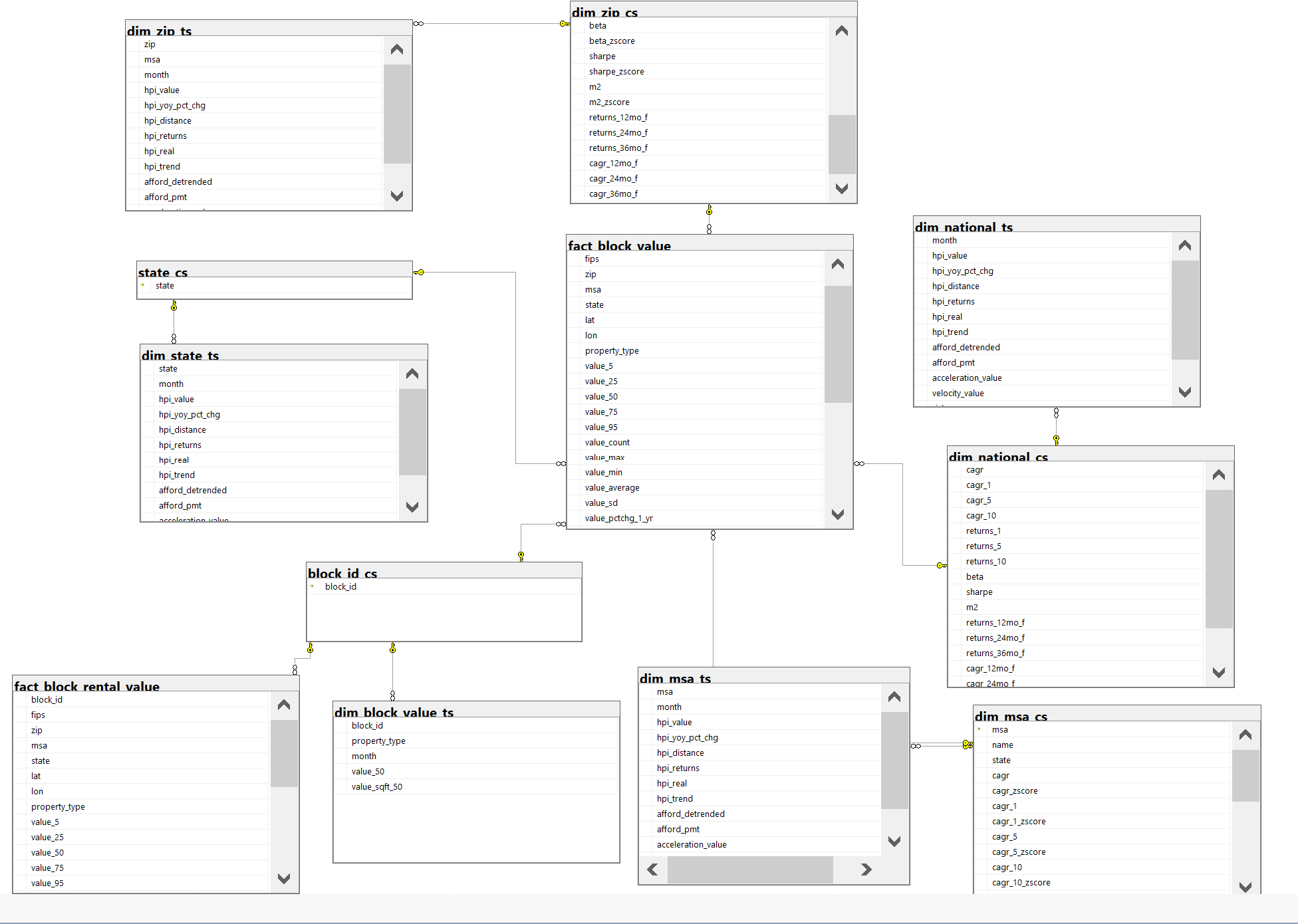Click the foreign key connector linking state_cs to dim_state_ts
Viewport: 1298px width, 924px height.
(174, 307)
